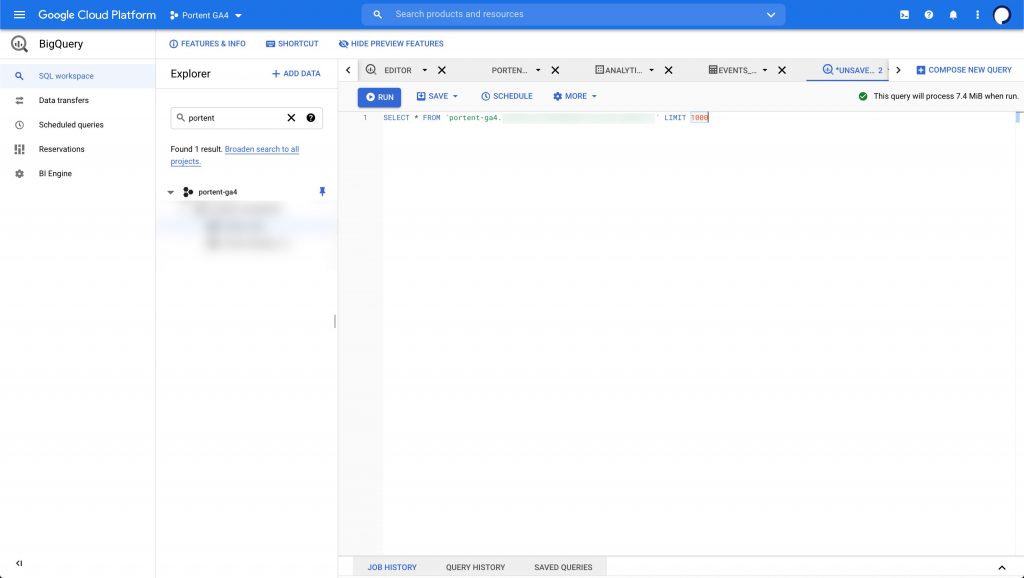
Task: Click the Search products and resources field
Action: click(573, 14)
